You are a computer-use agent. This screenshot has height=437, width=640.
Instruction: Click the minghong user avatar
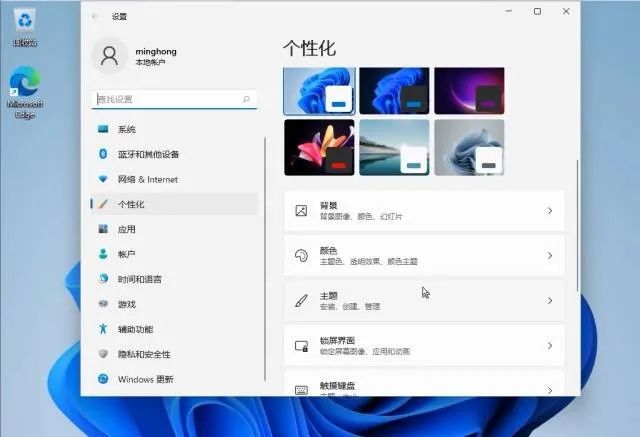[x=109, y=56]
